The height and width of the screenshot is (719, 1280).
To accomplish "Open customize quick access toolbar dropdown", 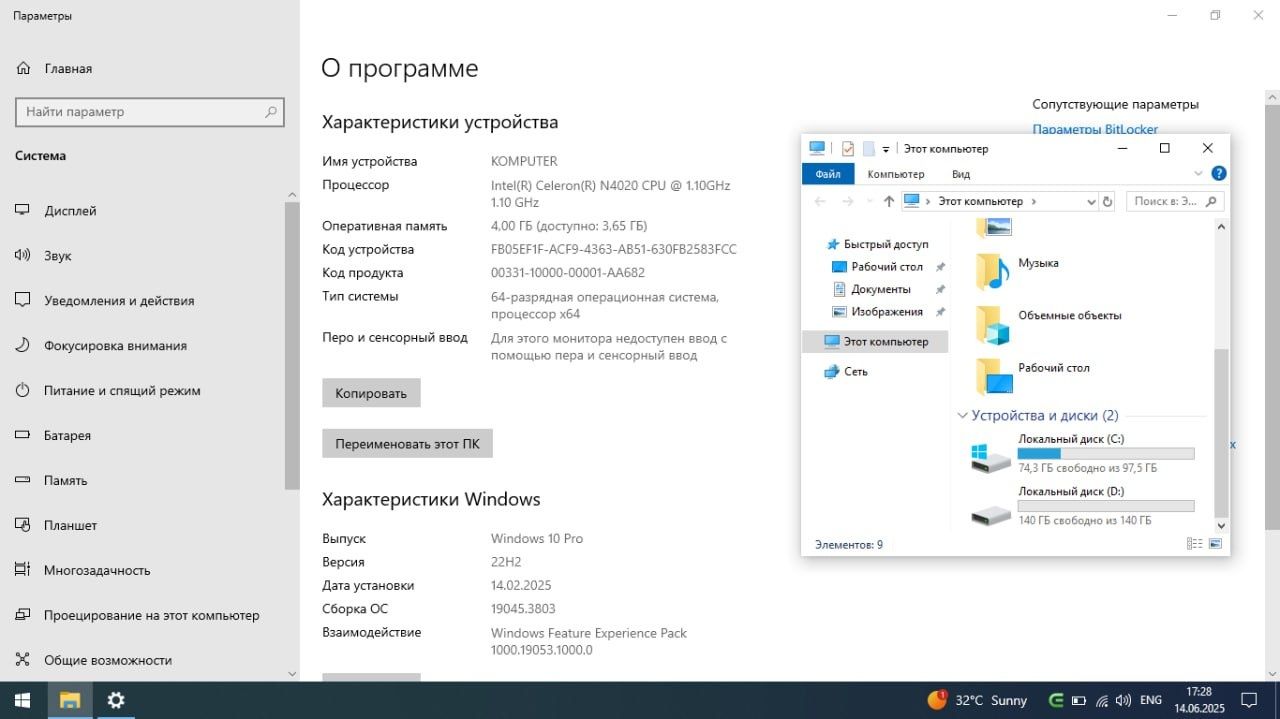I will pyautogui.click(x=886, y=149).
